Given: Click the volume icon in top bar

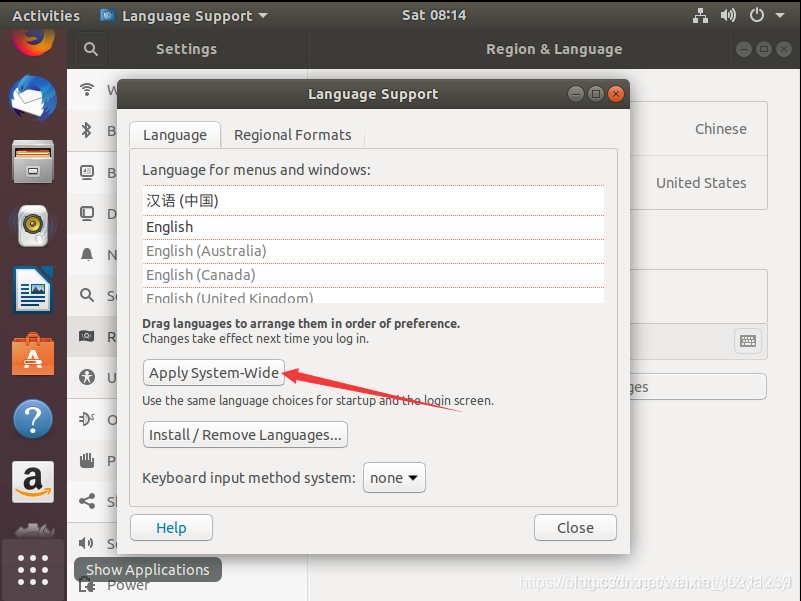Looking at the screenshot, I should [x=728, y=15].
